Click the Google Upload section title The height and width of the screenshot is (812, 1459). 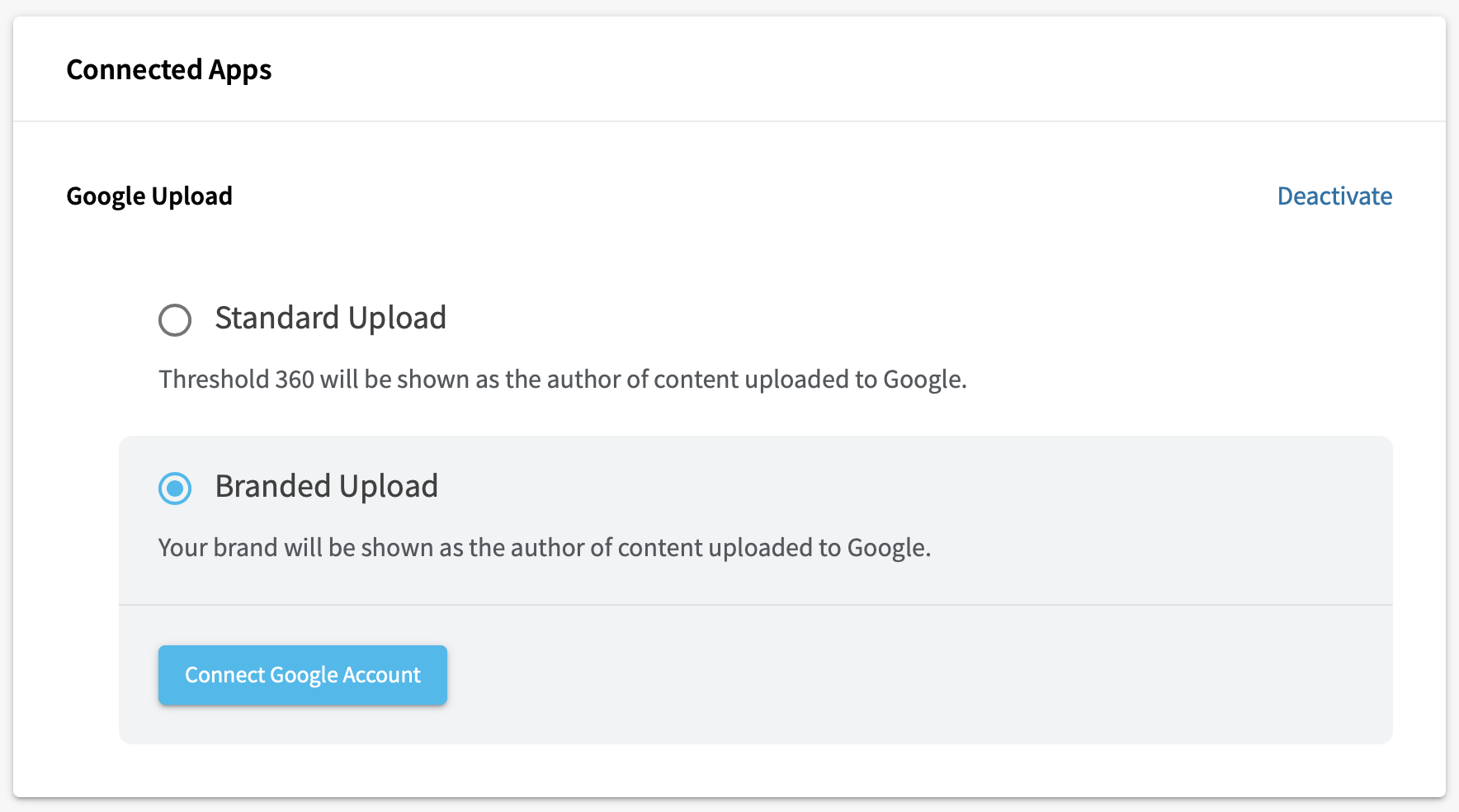pos(149,196)
